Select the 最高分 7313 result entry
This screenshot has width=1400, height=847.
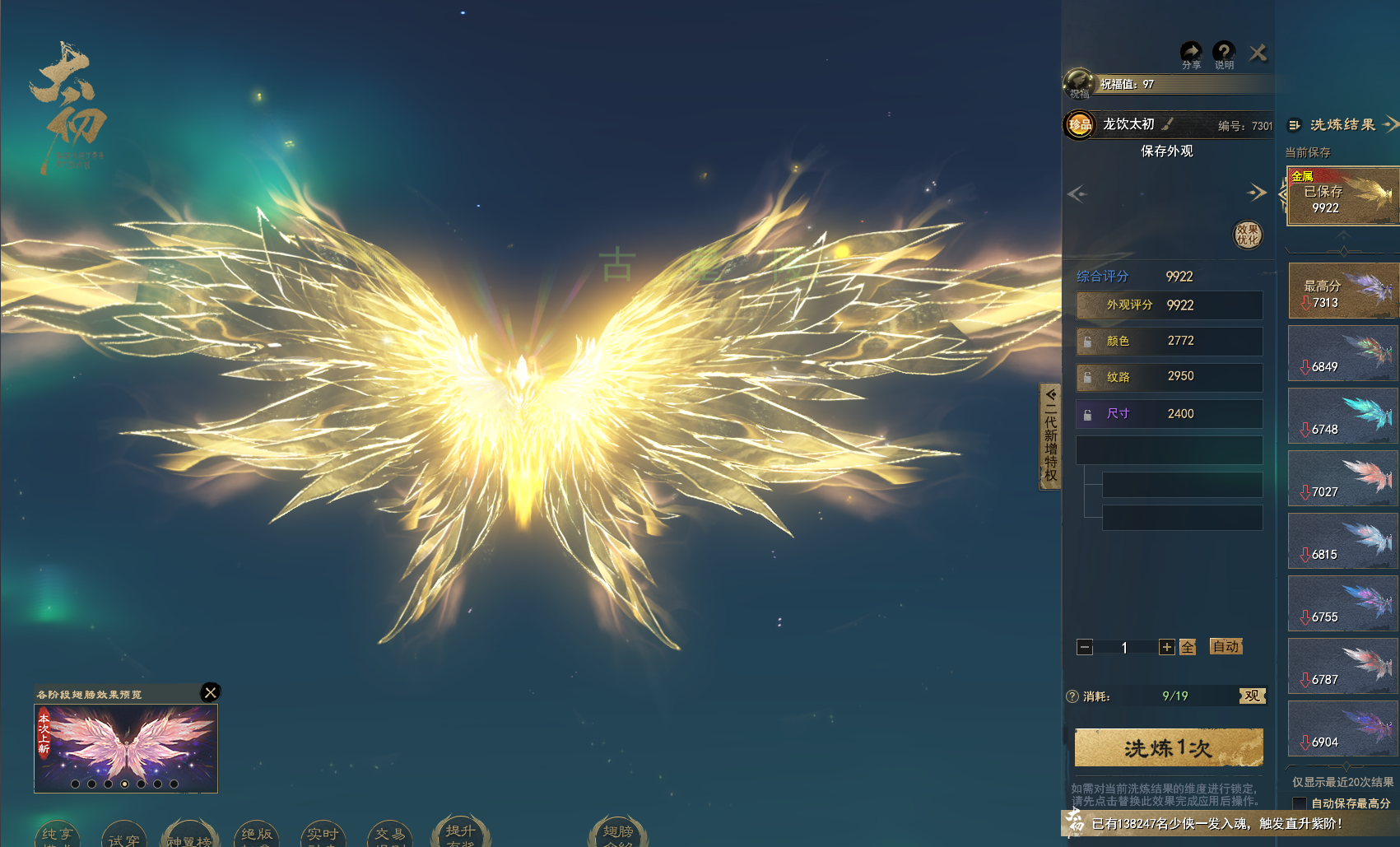1342,291
